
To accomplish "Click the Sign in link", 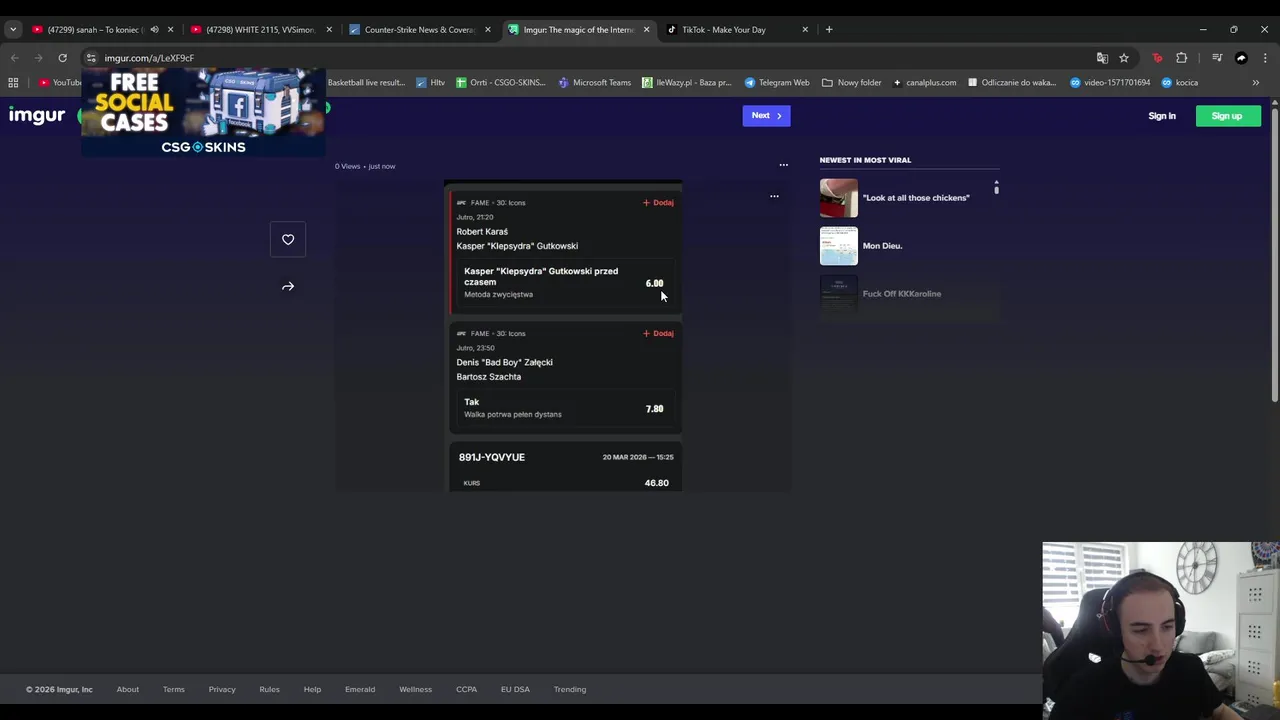I will click(1162, 116).
